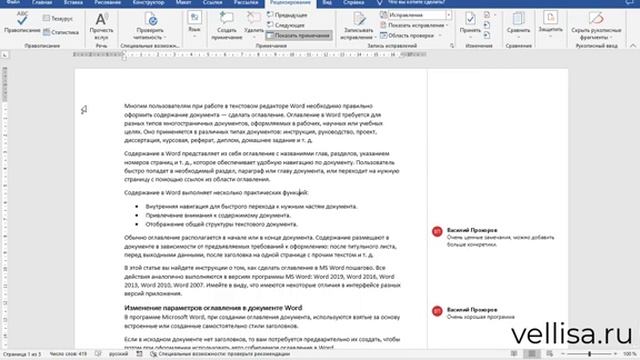Open Проверить читаемость accessibility checker
This screenshot has height=360, width=640.
(150, 26)
